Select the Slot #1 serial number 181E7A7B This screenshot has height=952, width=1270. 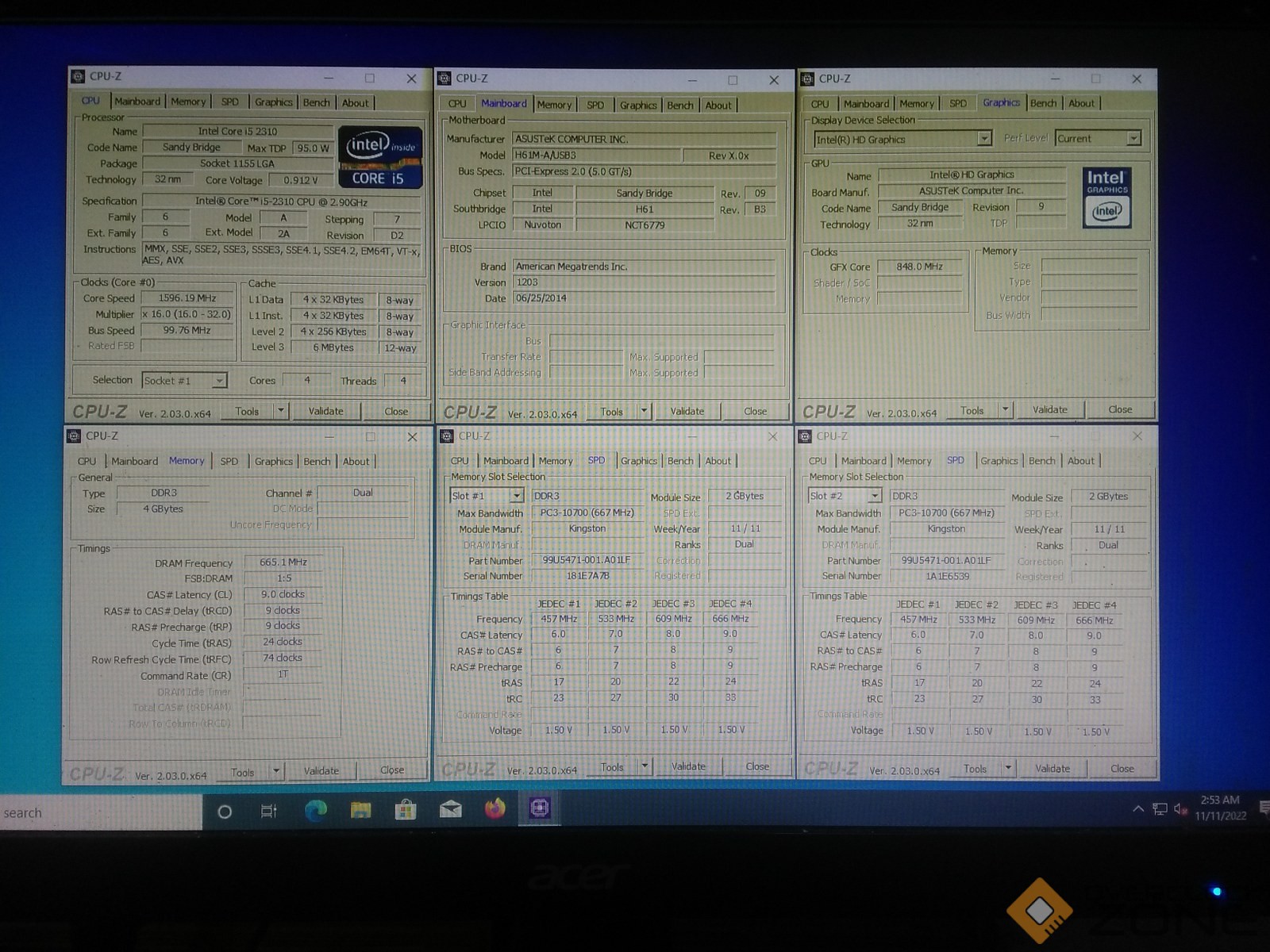pos(588,576)
